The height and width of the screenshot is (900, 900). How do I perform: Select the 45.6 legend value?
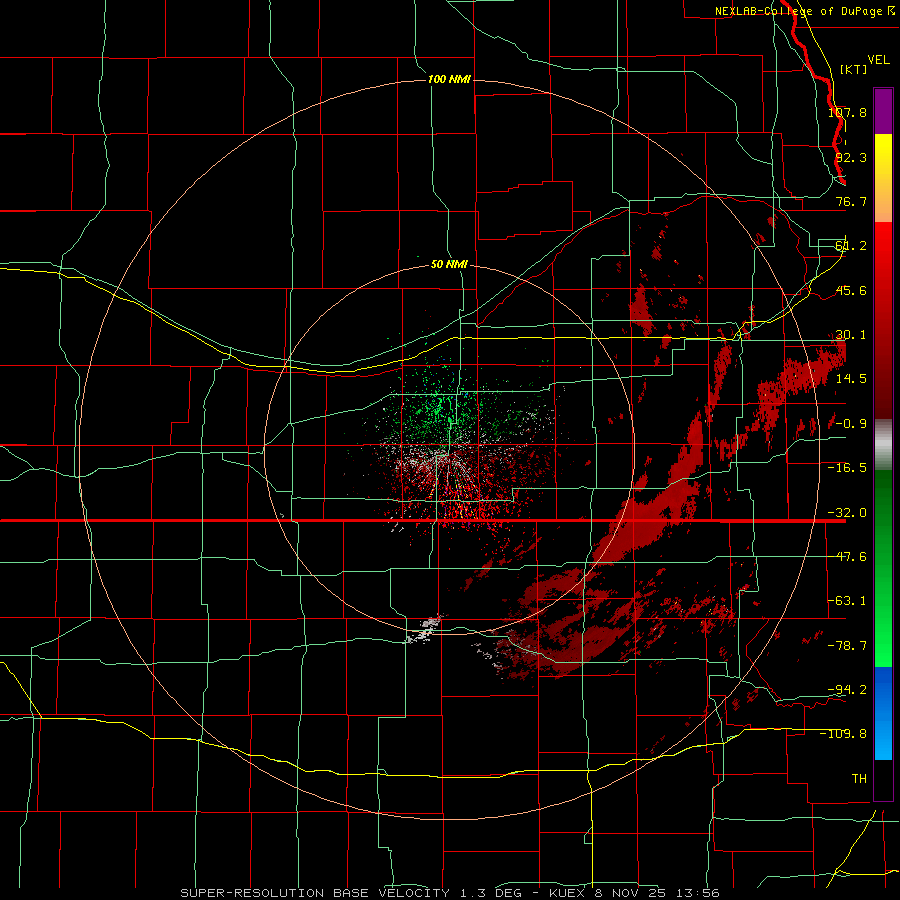tap(851, 290)
